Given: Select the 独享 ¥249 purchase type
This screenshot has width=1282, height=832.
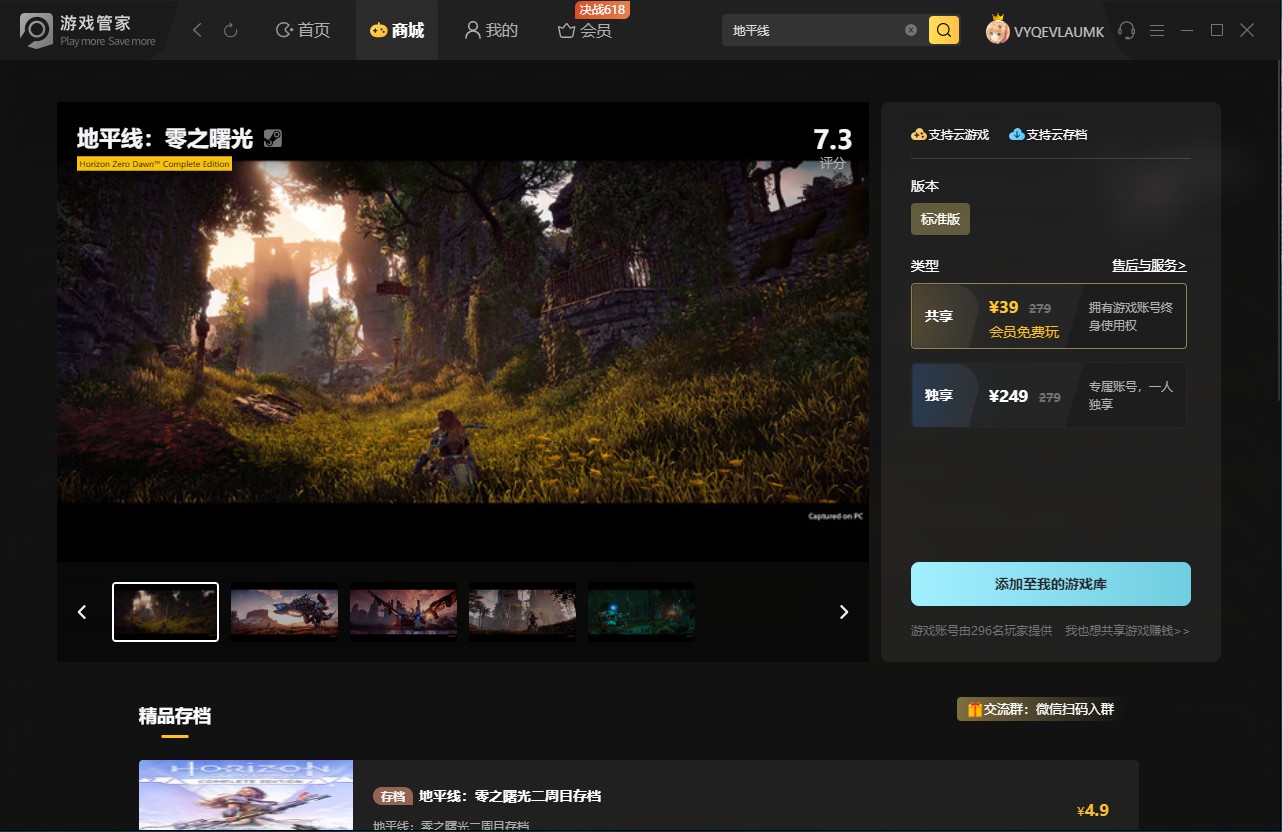Looking at the screenshot, I should 1049,396.
